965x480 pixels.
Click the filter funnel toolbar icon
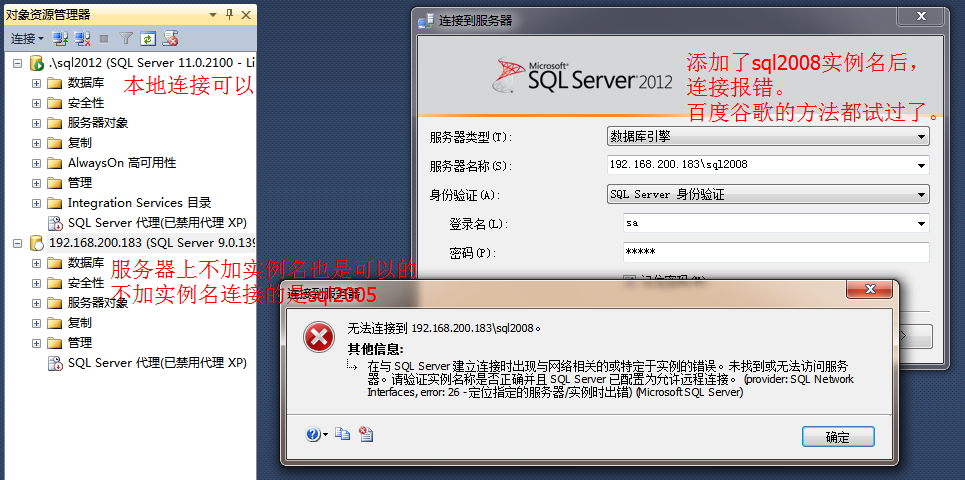pos(126,39)
